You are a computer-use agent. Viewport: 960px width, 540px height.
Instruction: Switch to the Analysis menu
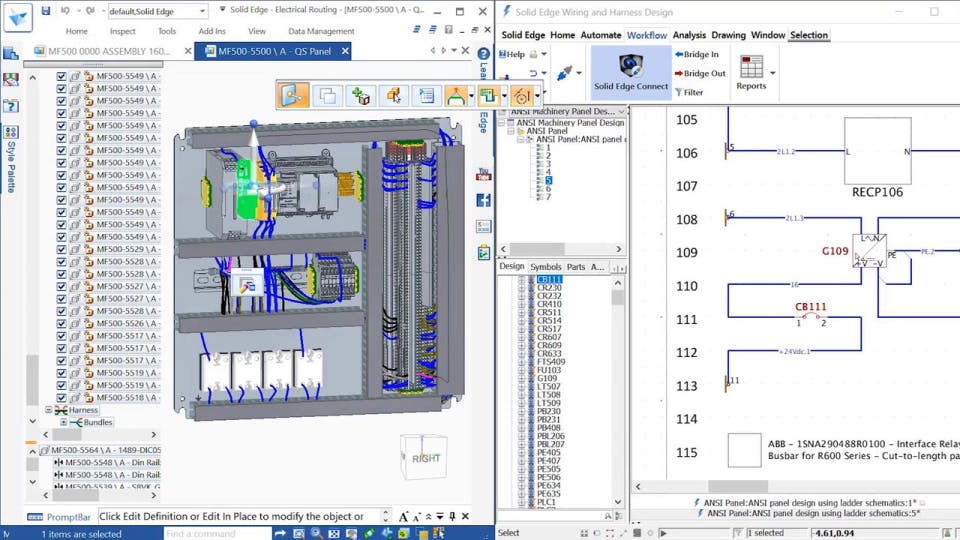689,35
